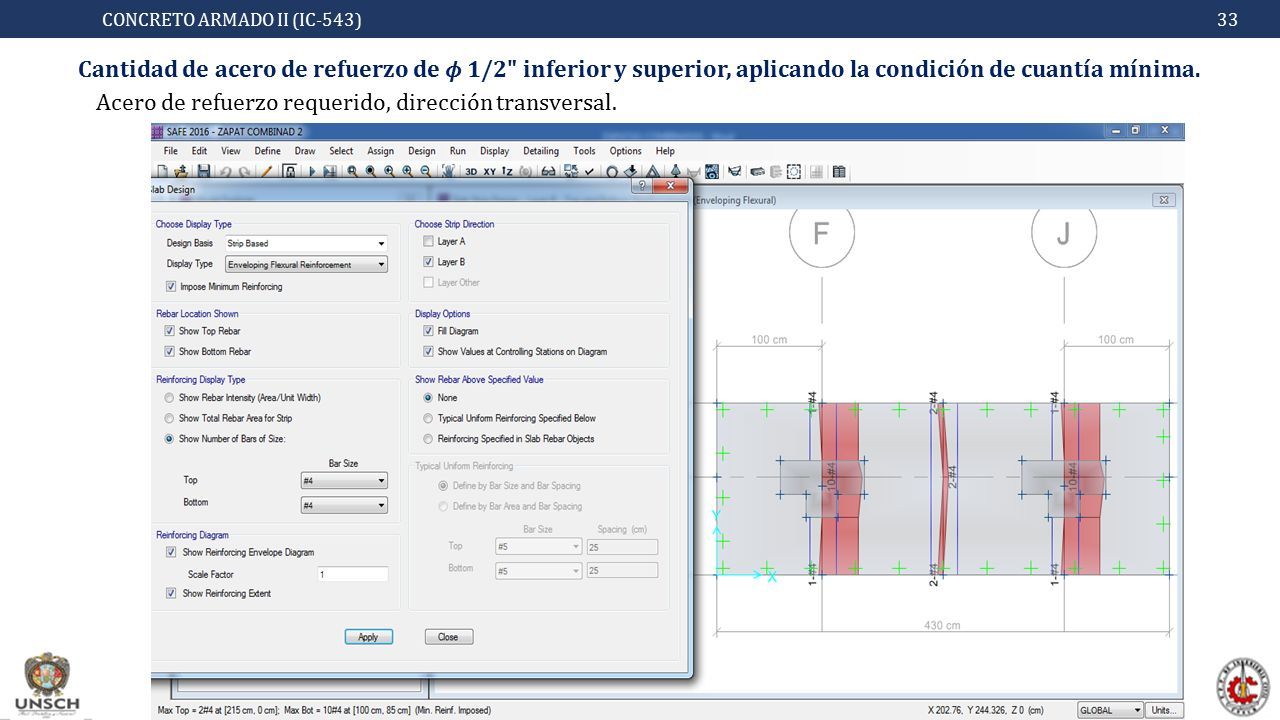This screenshot has width=1280, height=720.
Task: Select Show Total Rebar Area for Strip
Action: tap(169, 418)
